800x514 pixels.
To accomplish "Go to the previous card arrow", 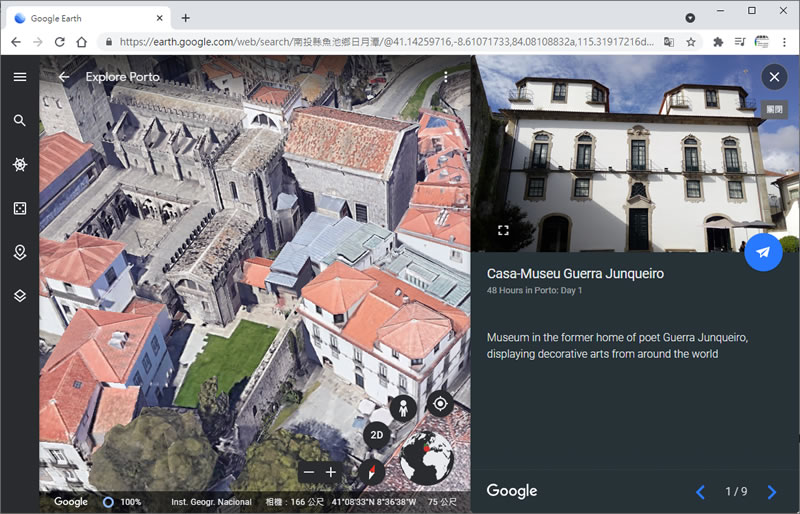I will [701, 492].
